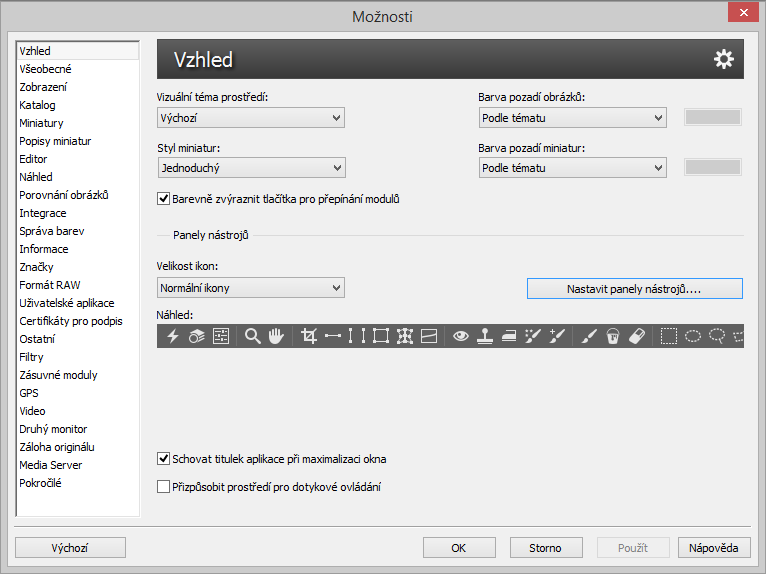Screen dimensions: 766x574
Task: Click the settings gear in Vzhled header
Action: pos(723,60)
